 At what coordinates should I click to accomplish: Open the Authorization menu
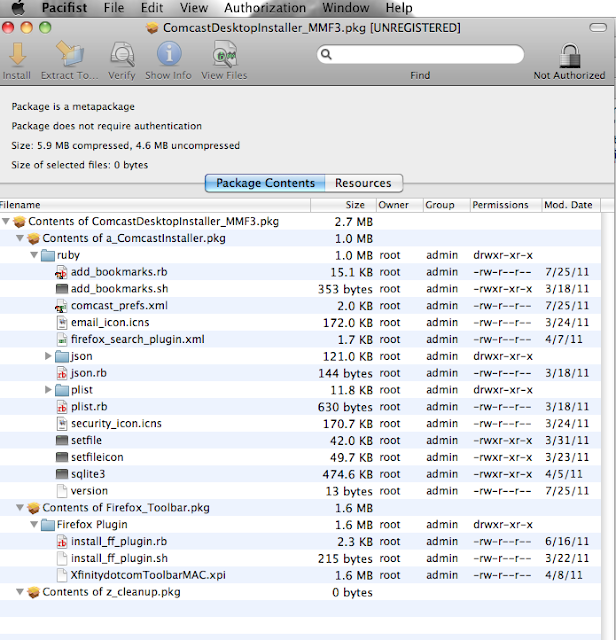(x=265, y=7)
